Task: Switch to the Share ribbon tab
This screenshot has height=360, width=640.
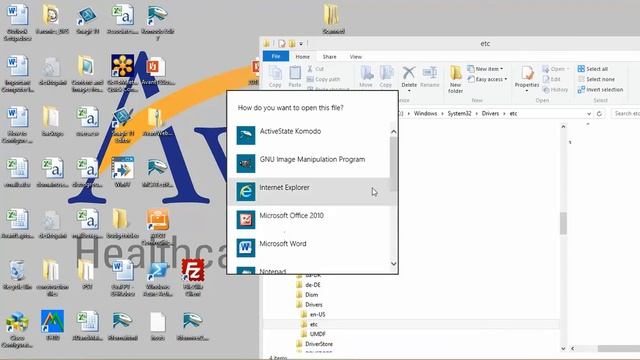Action: click(329, 57)
